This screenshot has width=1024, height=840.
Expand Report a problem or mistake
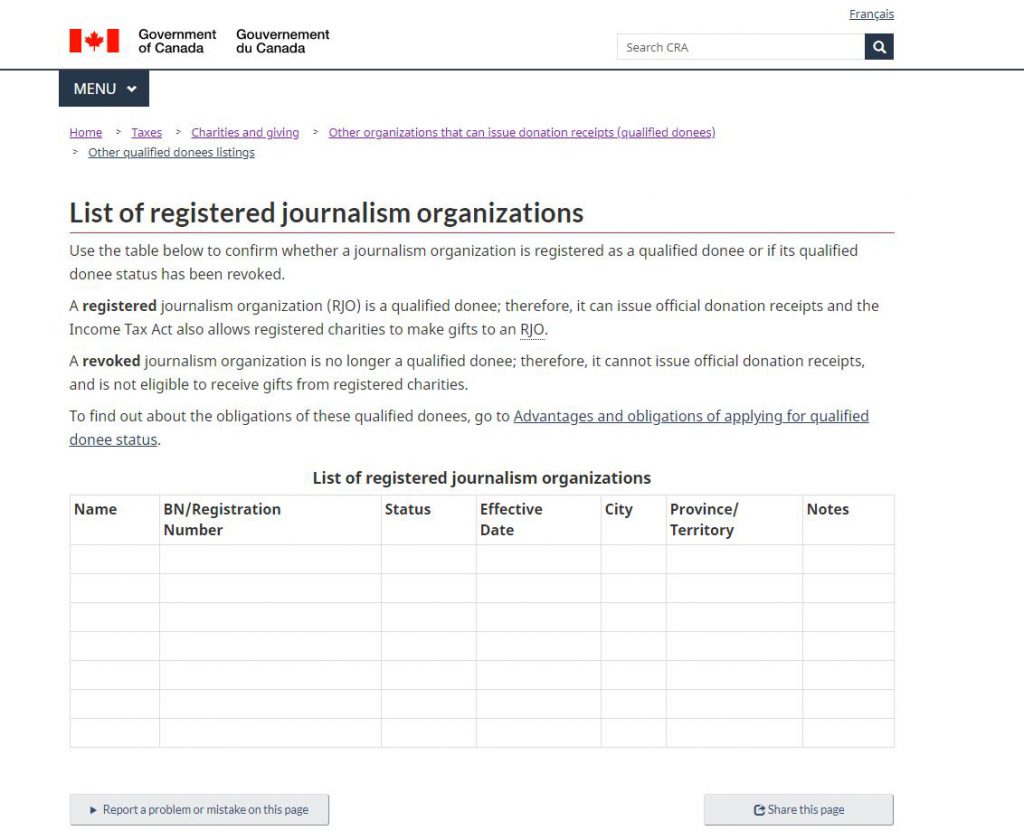tap(199, 810)
